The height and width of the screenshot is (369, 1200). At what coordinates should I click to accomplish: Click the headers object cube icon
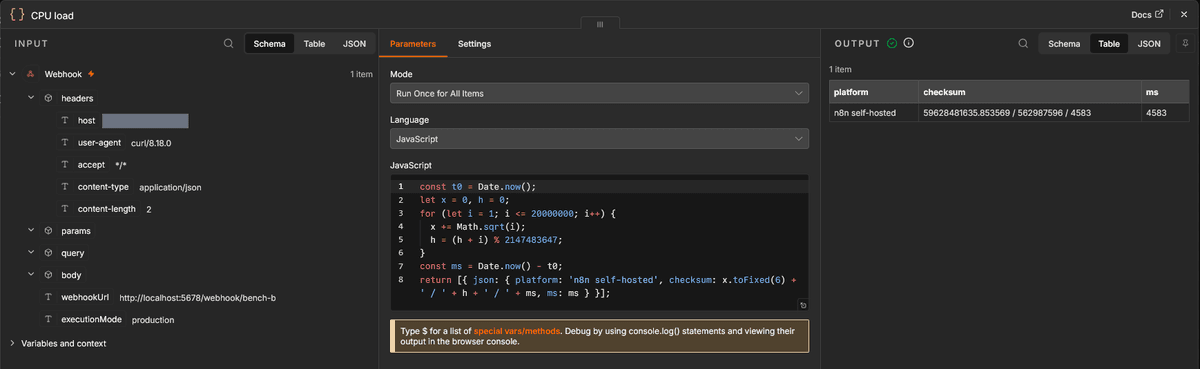coord(48,98)
